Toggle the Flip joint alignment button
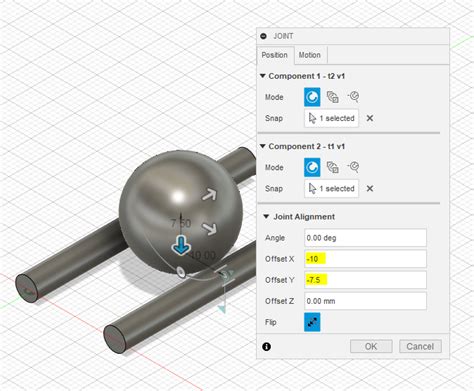This screenshot has width=474, height=391. coord(312,322)
